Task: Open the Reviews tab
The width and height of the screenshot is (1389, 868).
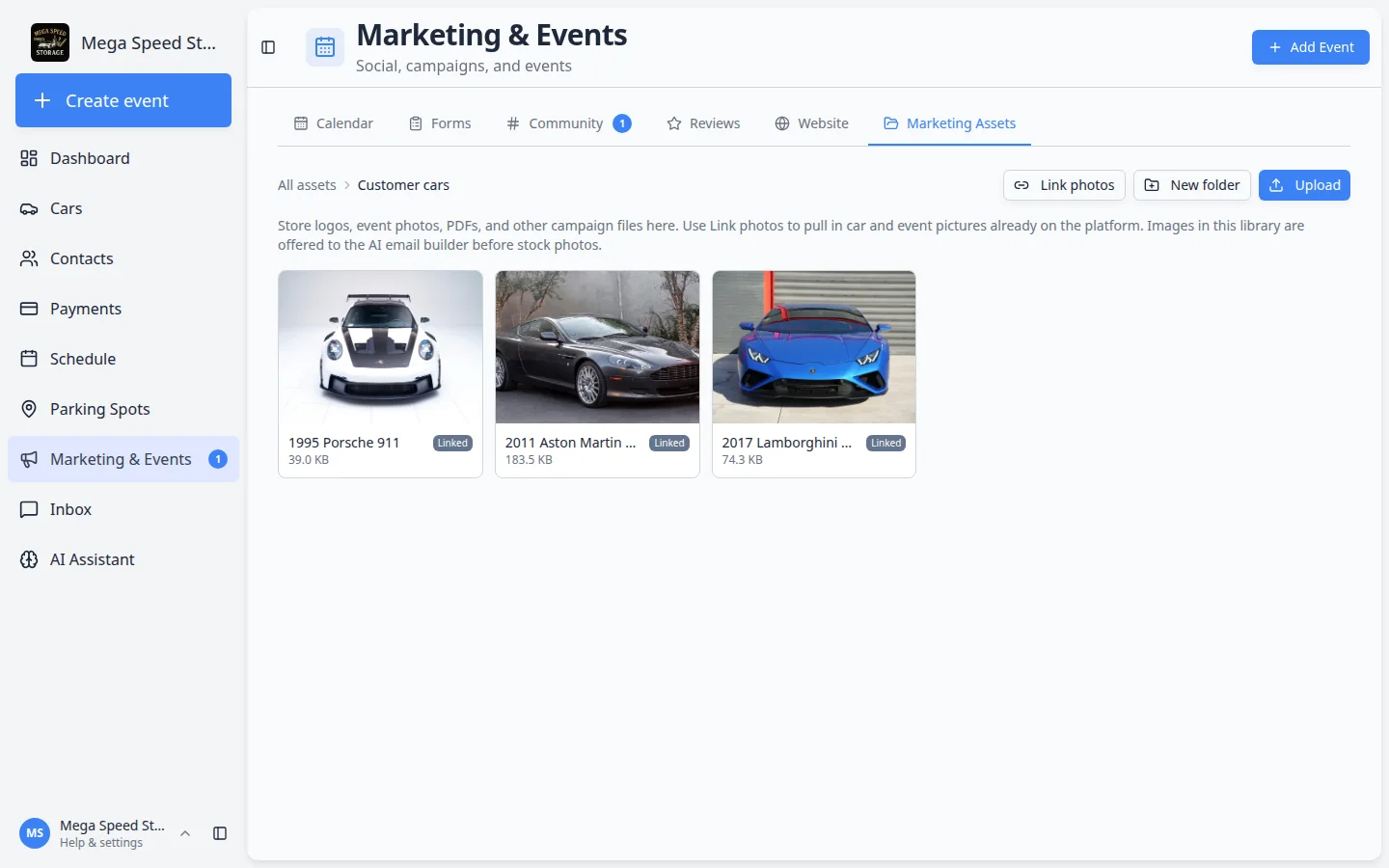Action: (703, 123)
